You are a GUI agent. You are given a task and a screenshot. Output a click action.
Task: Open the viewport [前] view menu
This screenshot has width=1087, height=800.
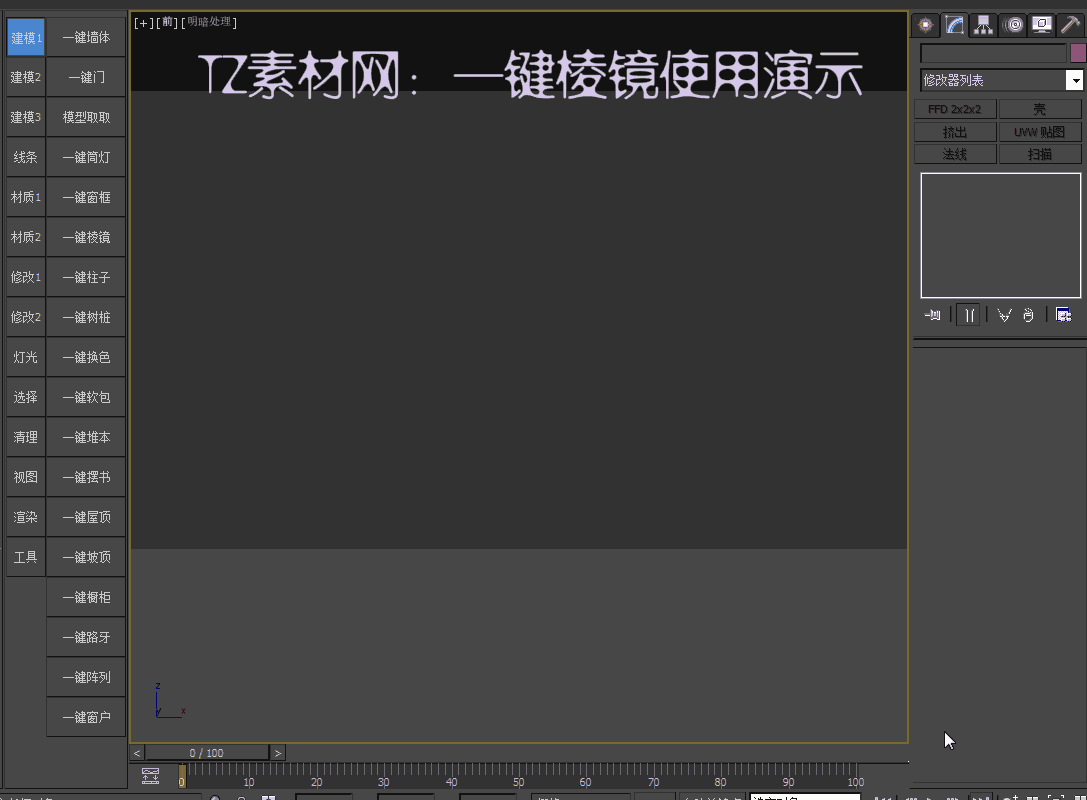[x=167, y=23]
